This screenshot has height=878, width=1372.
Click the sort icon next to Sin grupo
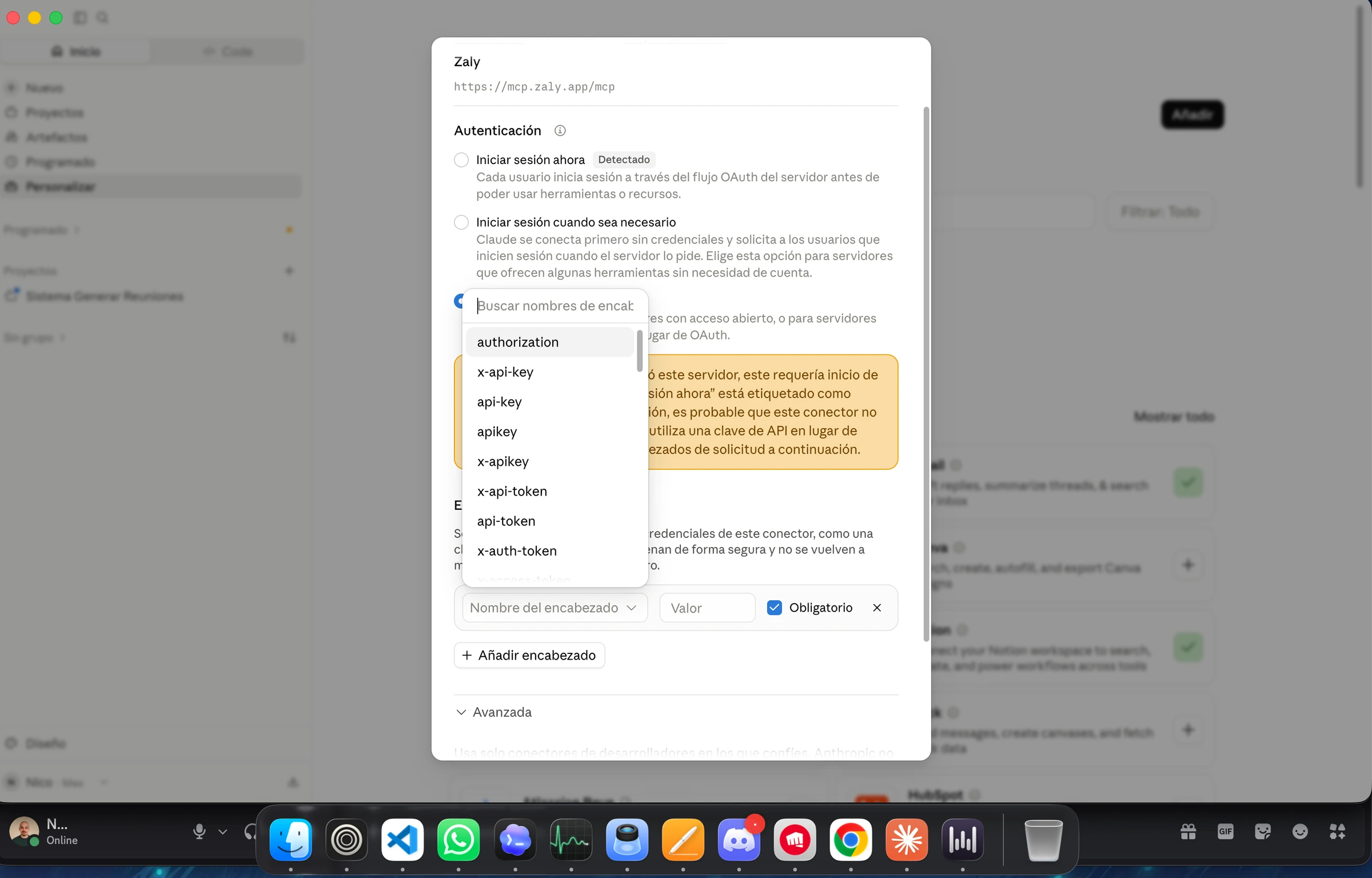point(289,338)
